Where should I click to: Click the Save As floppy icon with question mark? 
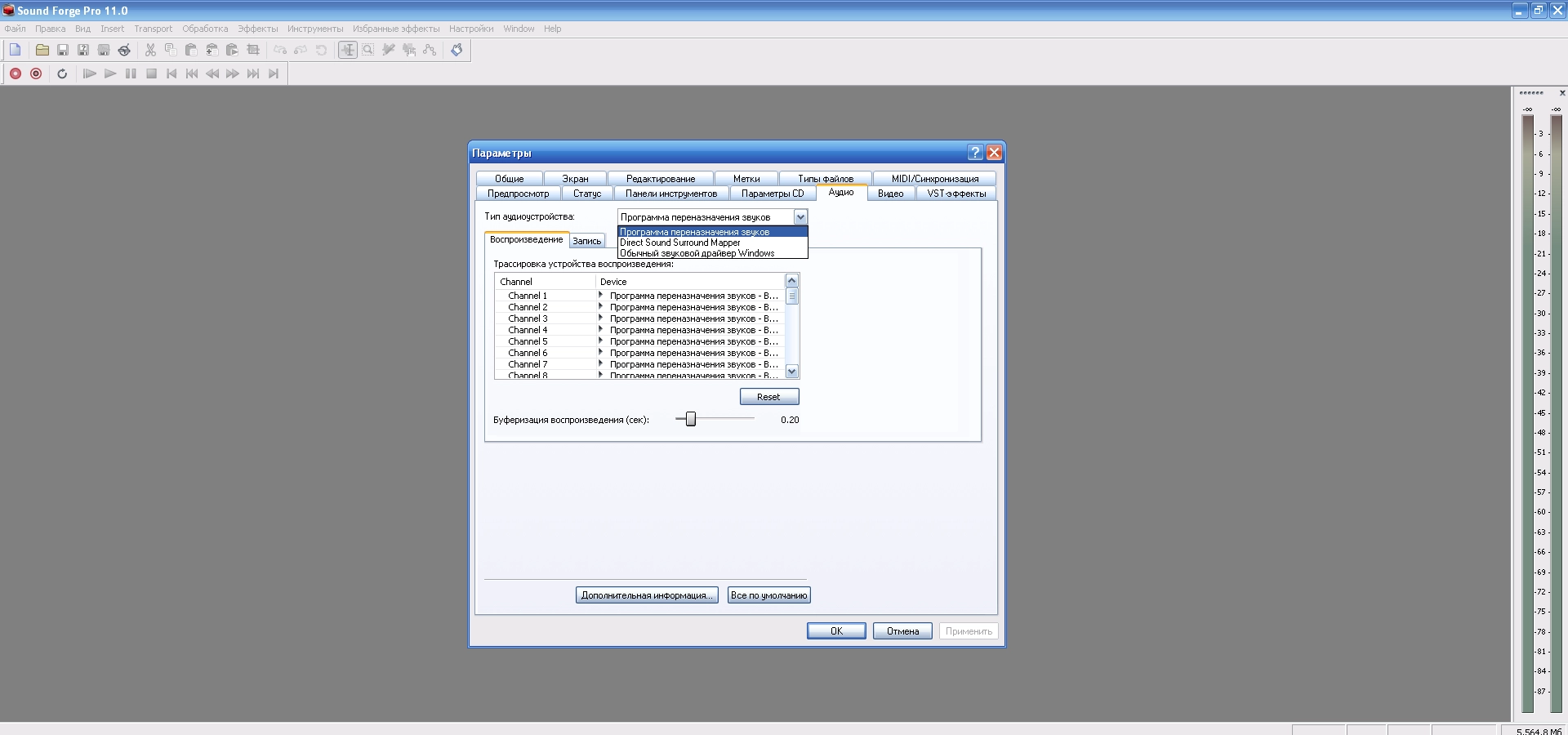tap(83, 50)
